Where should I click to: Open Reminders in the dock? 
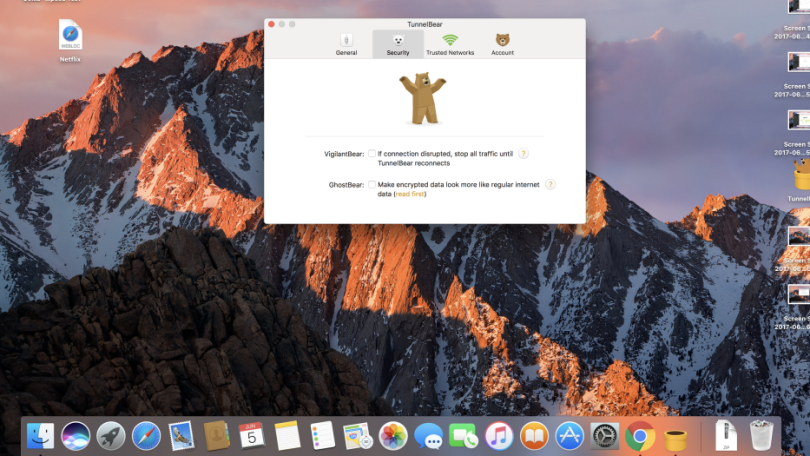click(322, 436)
